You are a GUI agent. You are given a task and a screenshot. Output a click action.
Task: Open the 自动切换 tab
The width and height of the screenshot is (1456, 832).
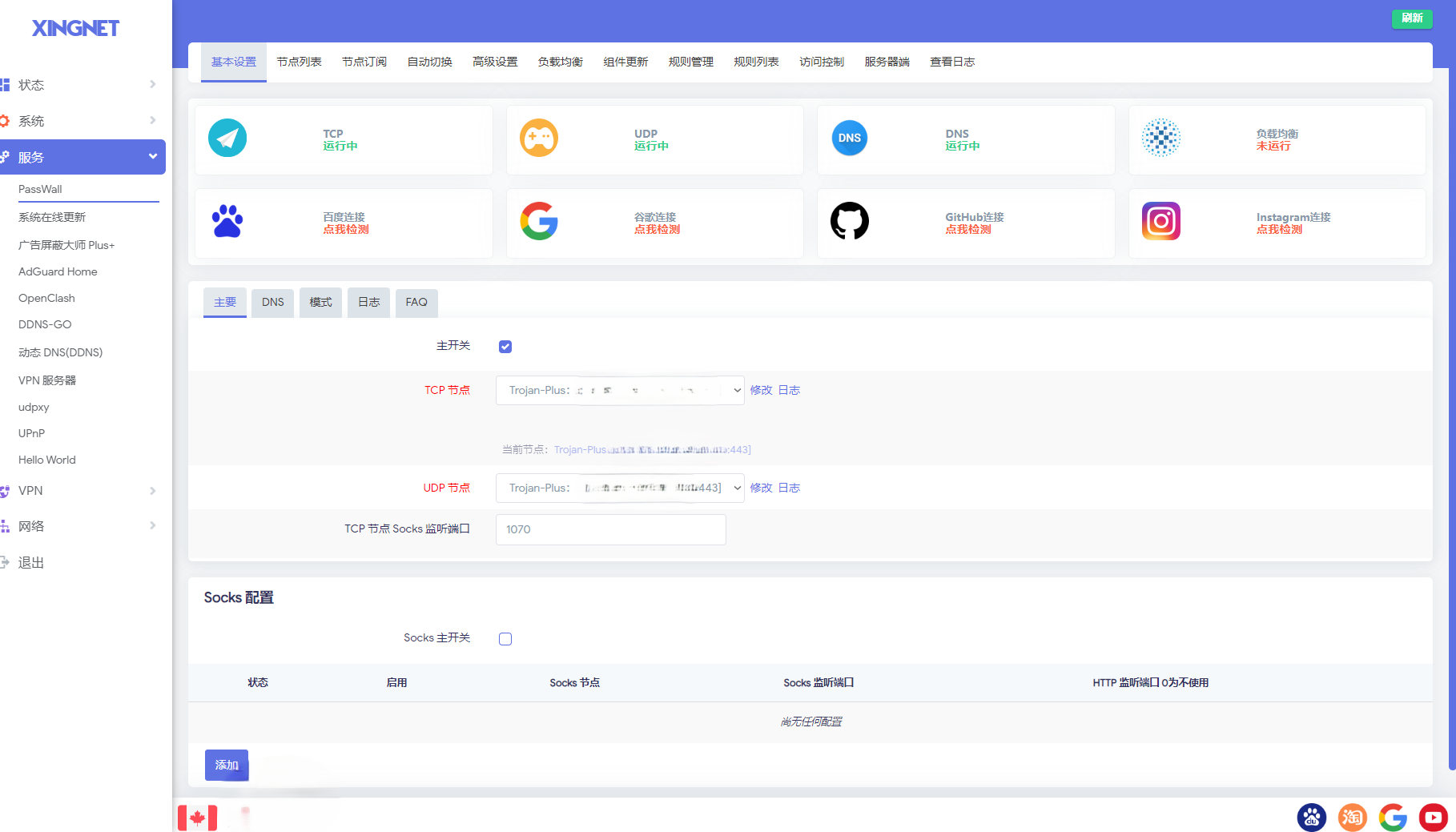pyautogui.click(x=430, y=62)
